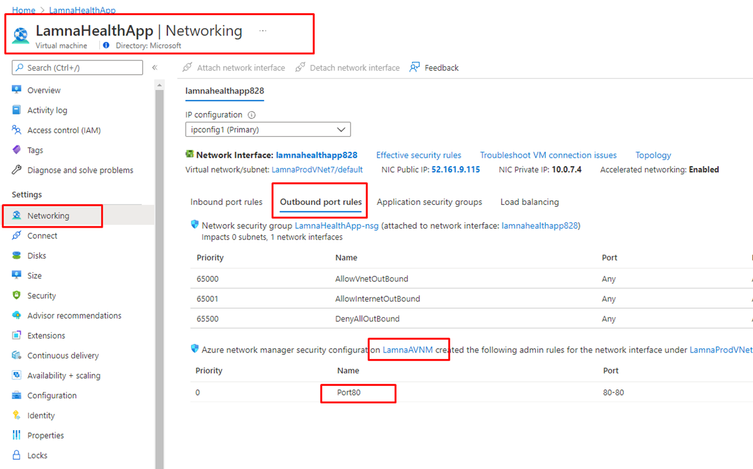Select the DenyAllOutBound rule
The height and width of the screenshot is (469, 753).
472,319
